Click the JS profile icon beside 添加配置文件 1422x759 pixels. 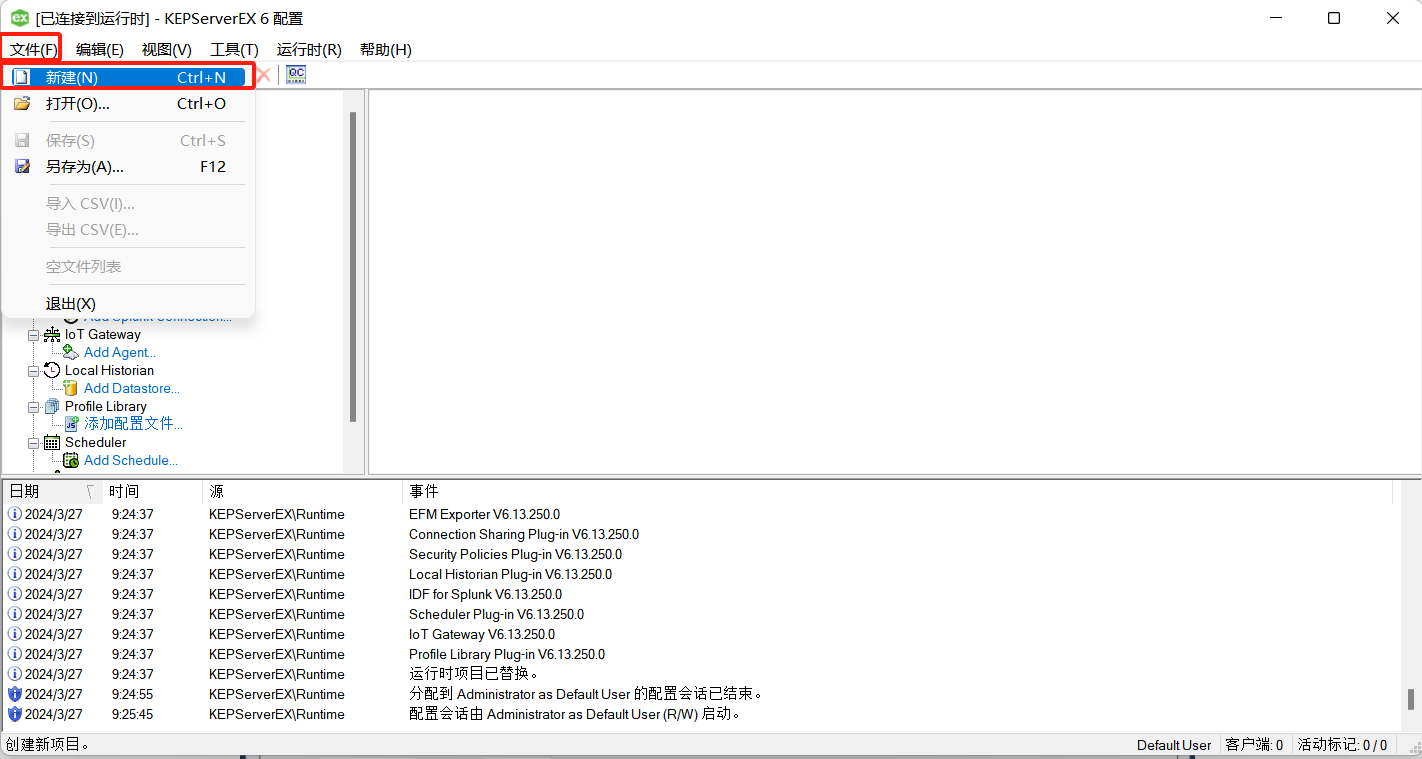[71, 425]
